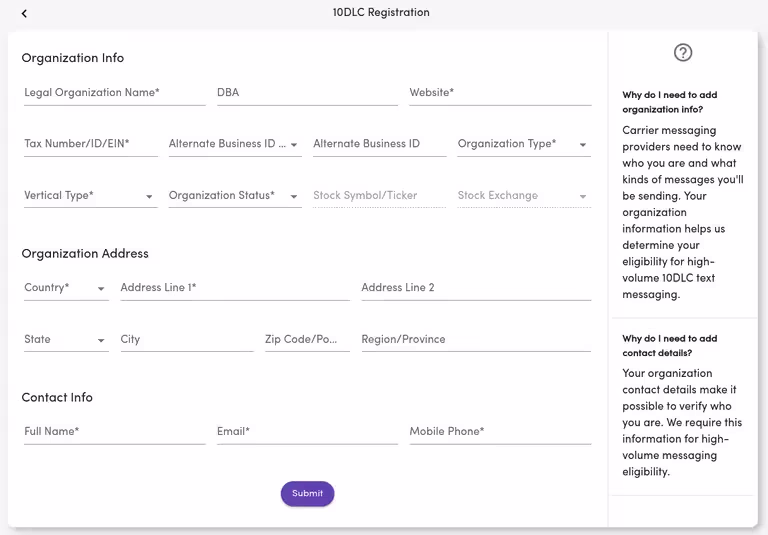The height and width of the screenshot is (535, 768).
Task: Click the 10DLC Registration page title
Action: tap(381, 12)
